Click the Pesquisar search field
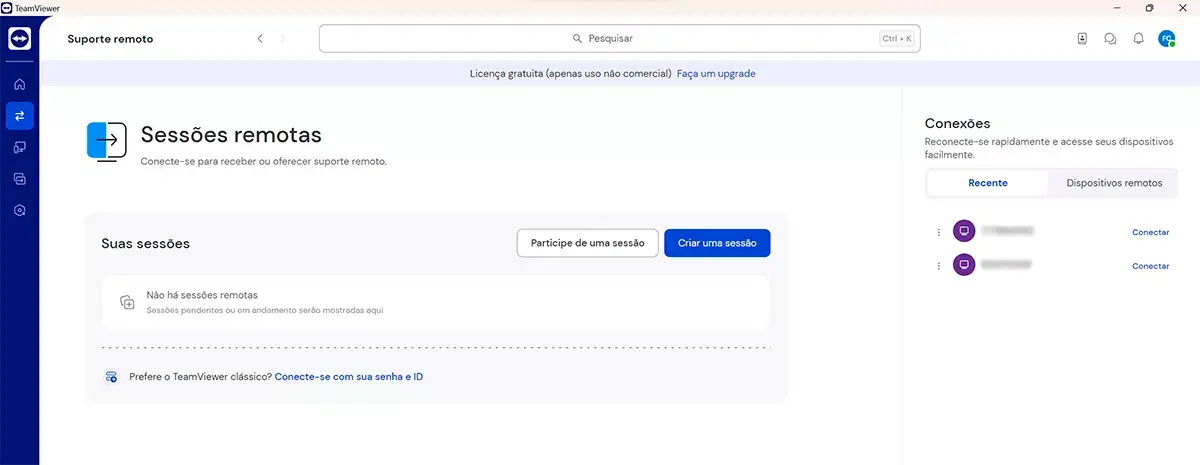 [619, 39]
